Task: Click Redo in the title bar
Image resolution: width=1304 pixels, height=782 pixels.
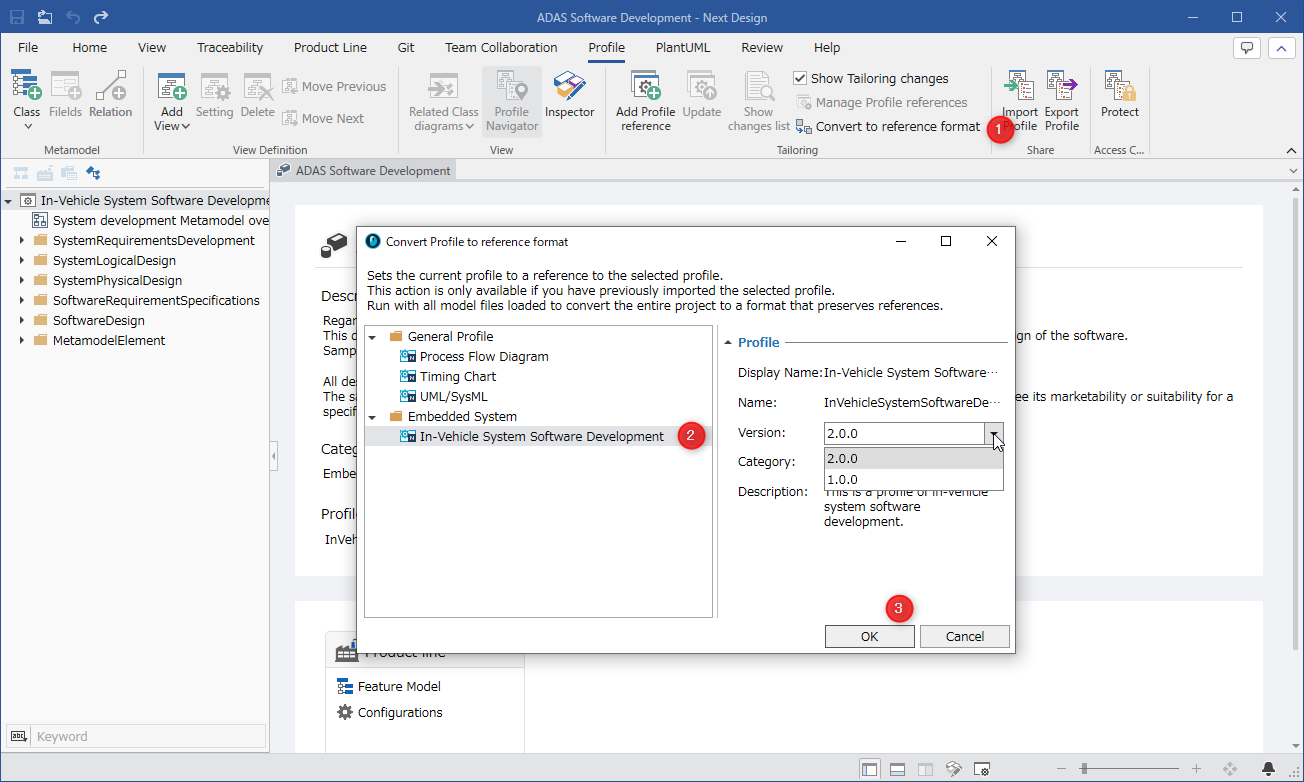Action: pos(101,17)
